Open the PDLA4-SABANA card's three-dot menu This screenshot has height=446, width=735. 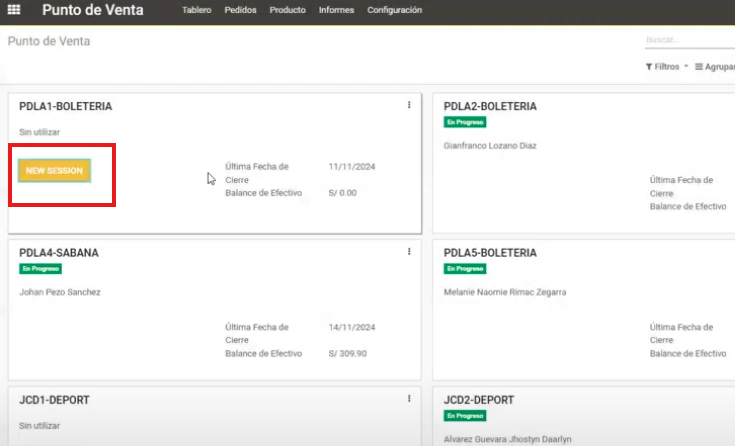pos(409,252)
